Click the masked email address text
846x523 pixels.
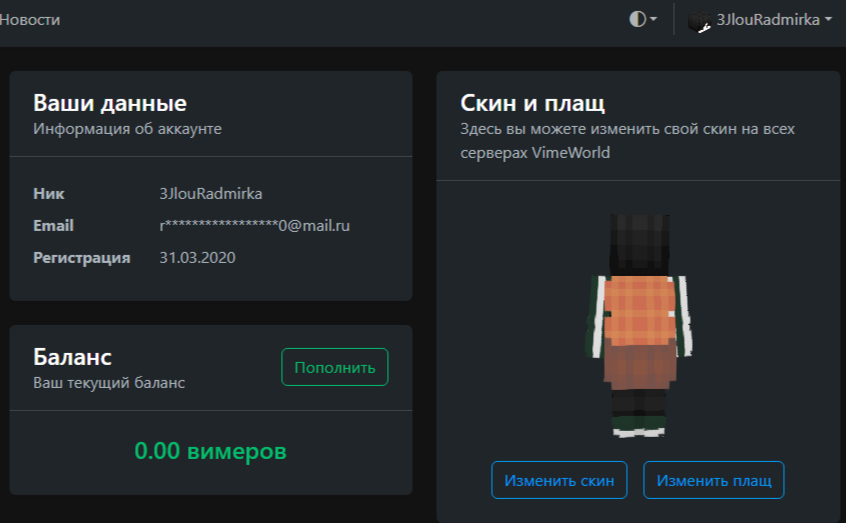pos(255,225)
